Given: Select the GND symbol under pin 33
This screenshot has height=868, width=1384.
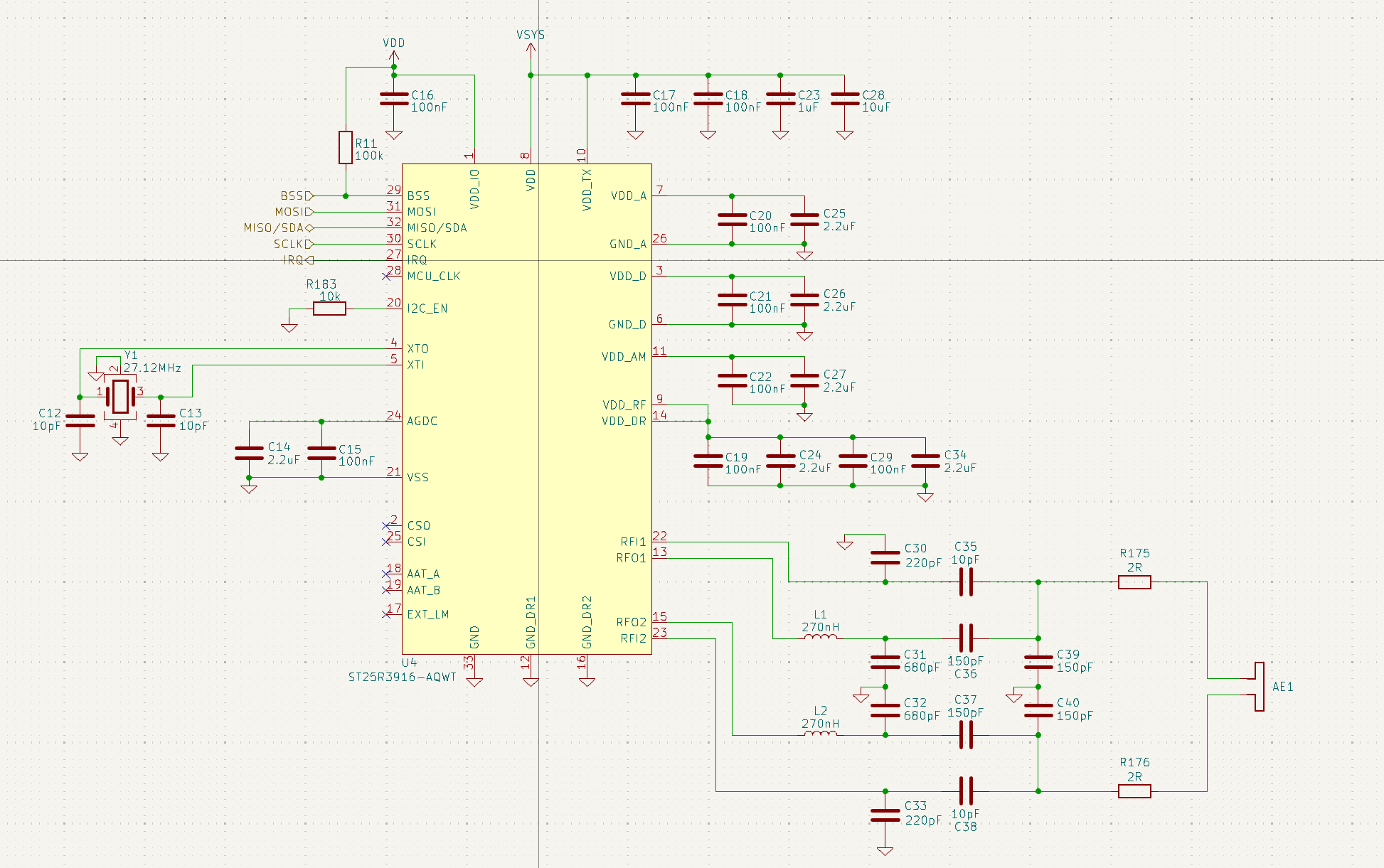Looking at the screenshot, I should [474, 681].
